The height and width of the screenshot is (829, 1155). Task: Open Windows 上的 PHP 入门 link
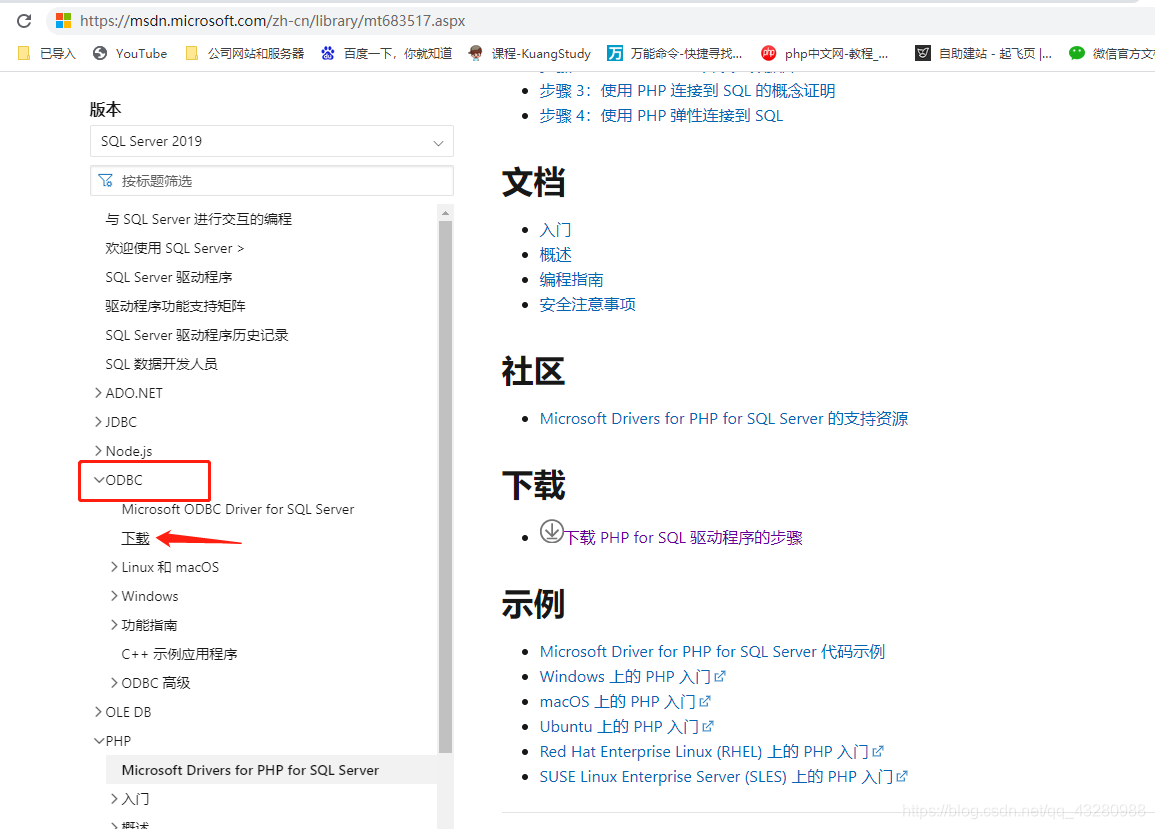click(x=625, y=676)
